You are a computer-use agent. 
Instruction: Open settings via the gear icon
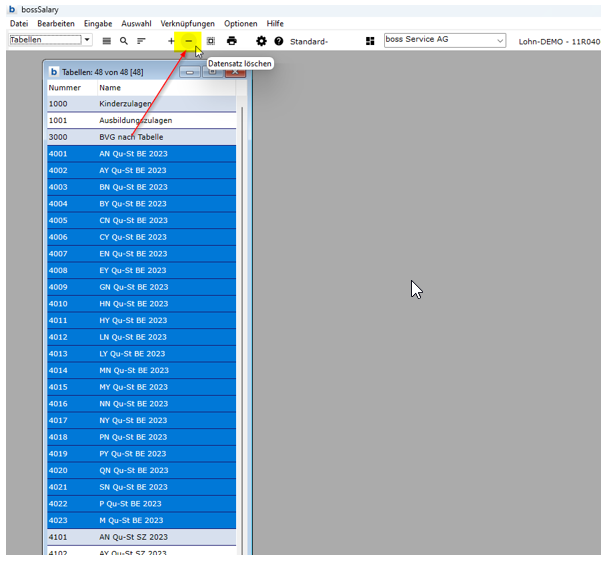(x=261, y=41)
